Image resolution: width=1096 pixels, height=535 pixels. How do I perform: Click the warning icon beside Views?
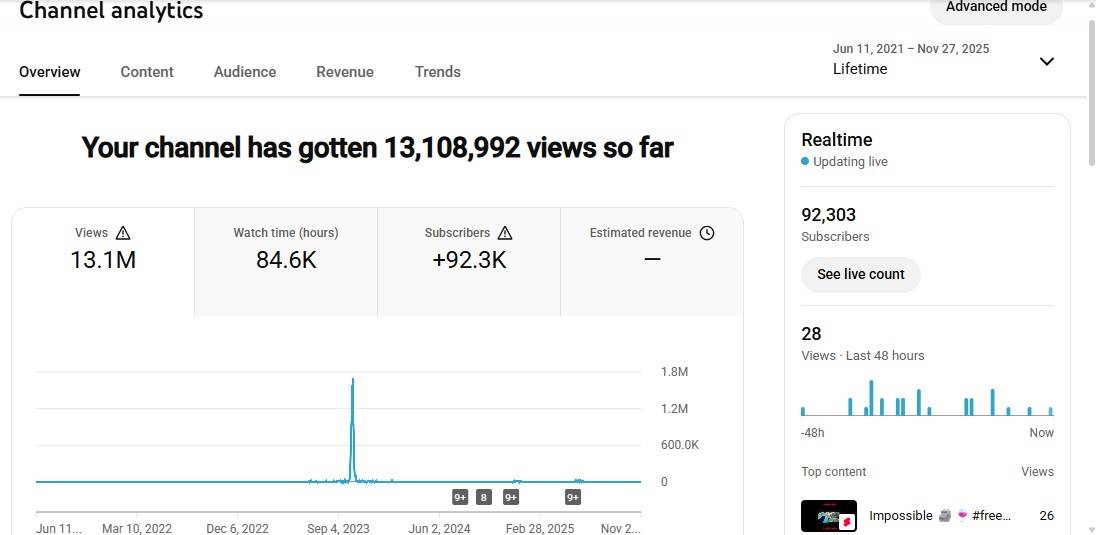point(123,233)
